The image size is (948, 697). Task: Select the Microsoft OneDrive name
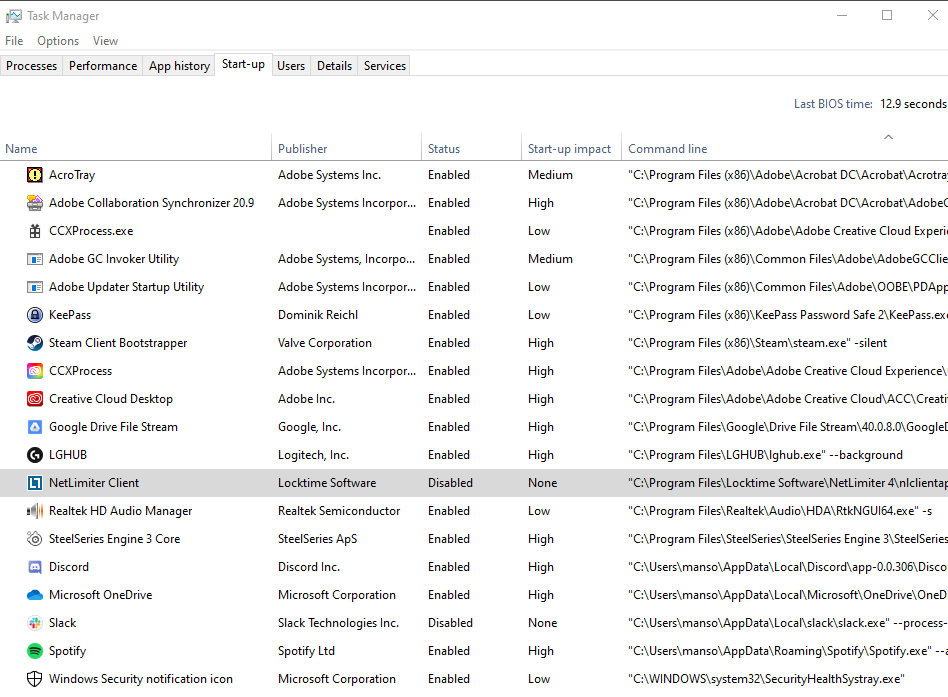click(x=100, y=595)
